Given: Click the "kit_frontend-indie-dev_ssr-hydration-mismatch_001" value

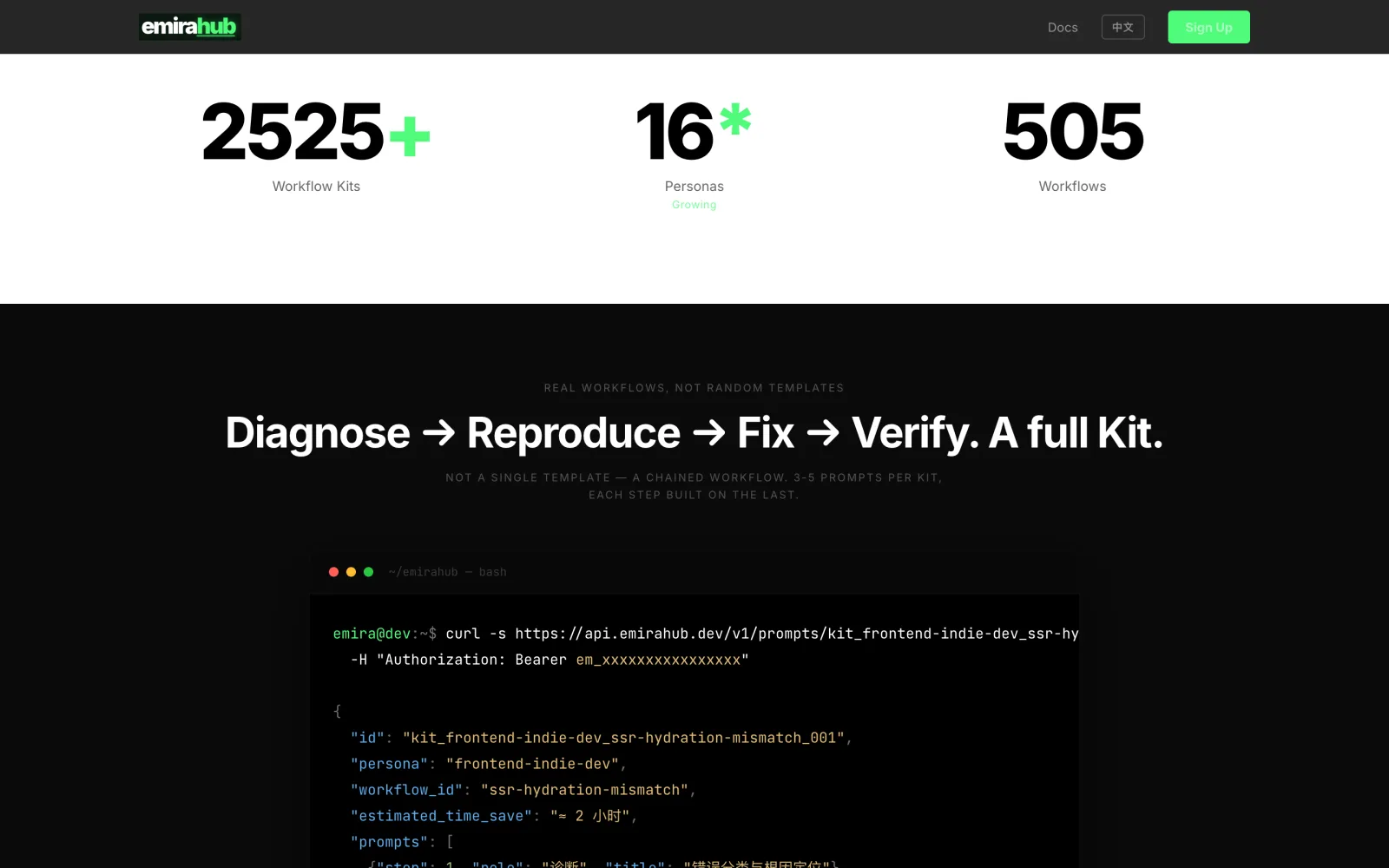Looking at the screenshot, I should [x=623, y=738].
